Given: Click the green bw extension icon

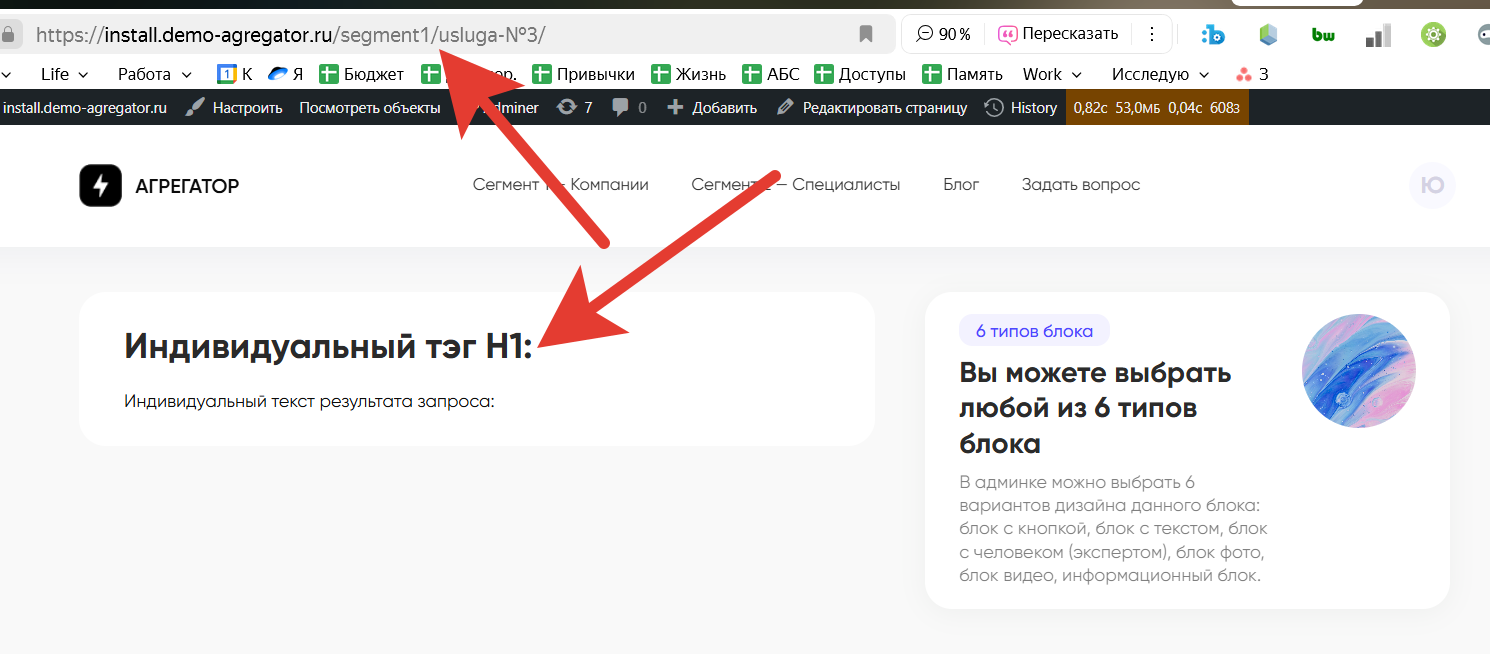Looking at the screenshot, I should pyautogui.click(x=1323, y=35).
